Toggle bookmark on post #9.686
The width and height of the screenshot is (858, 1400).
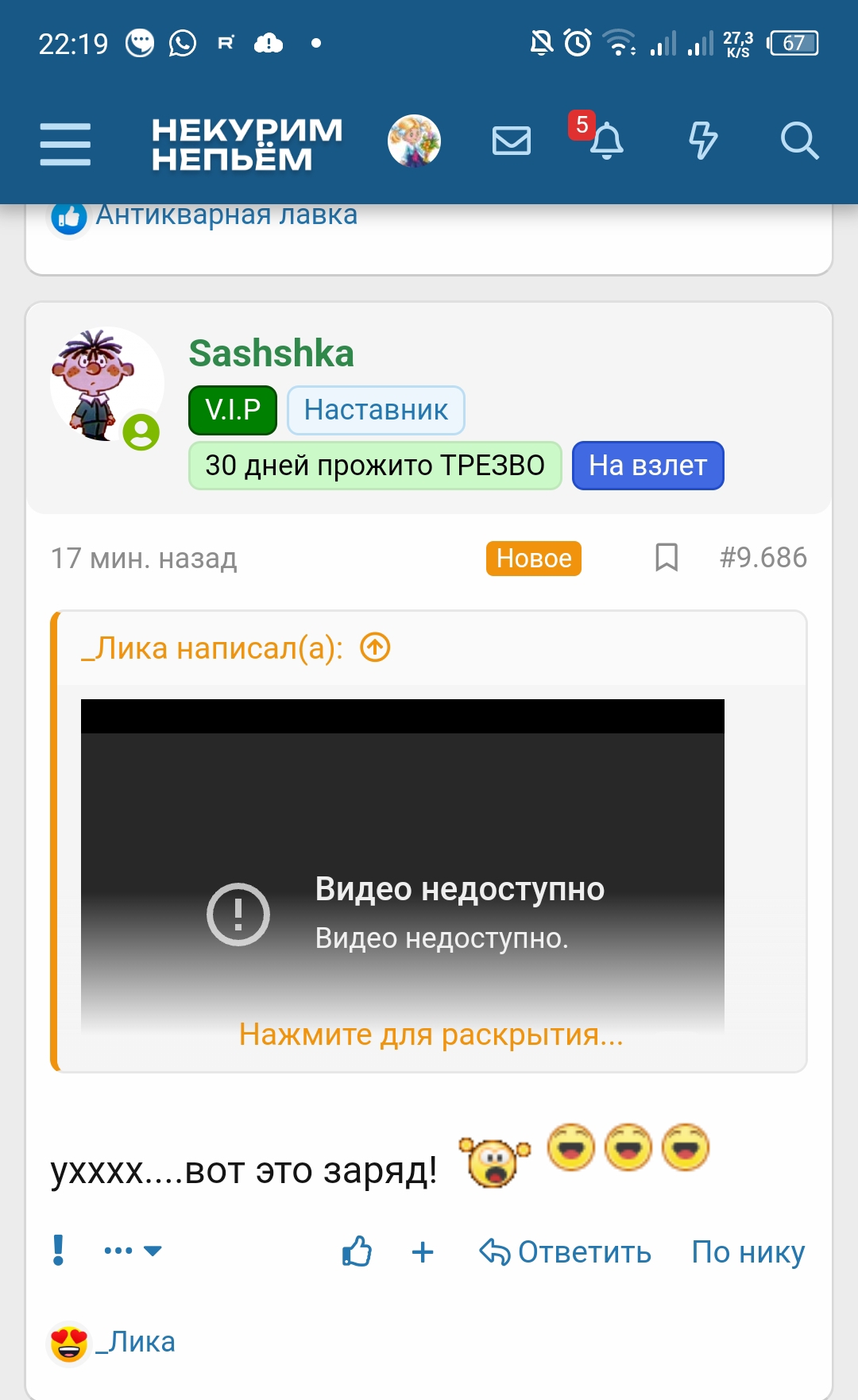pos(667,558)
